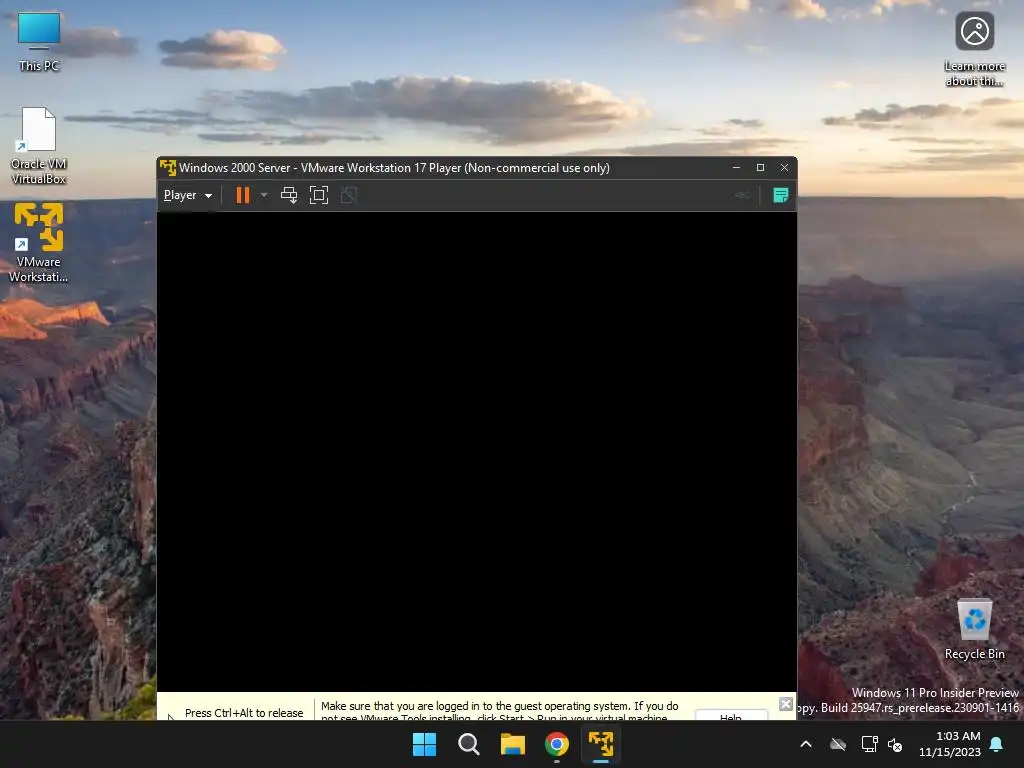Click 'Press Ctrl+Alt to release' status text
The image size is (1024, 768).
[x=244, y=712]
